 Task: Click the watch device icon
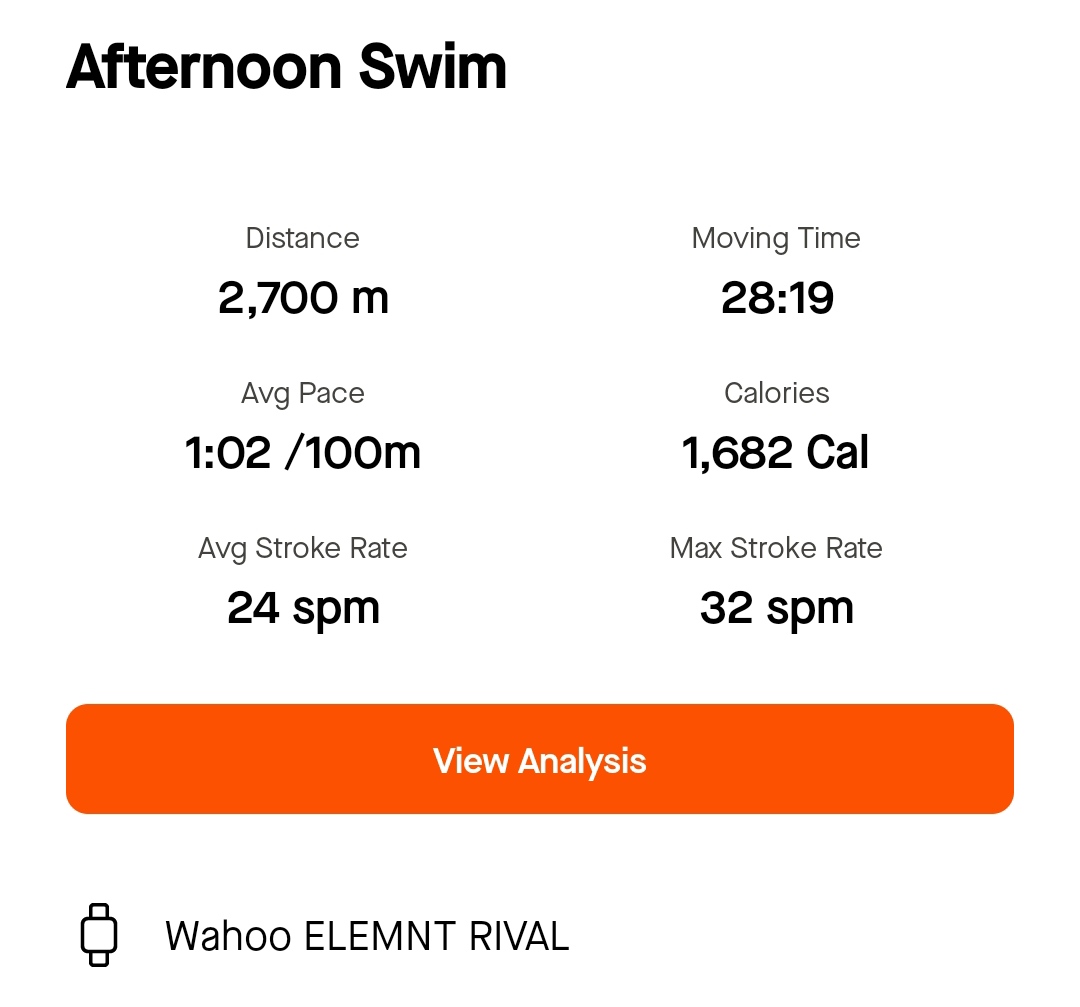pyautogui.click(x=98, y=934)
